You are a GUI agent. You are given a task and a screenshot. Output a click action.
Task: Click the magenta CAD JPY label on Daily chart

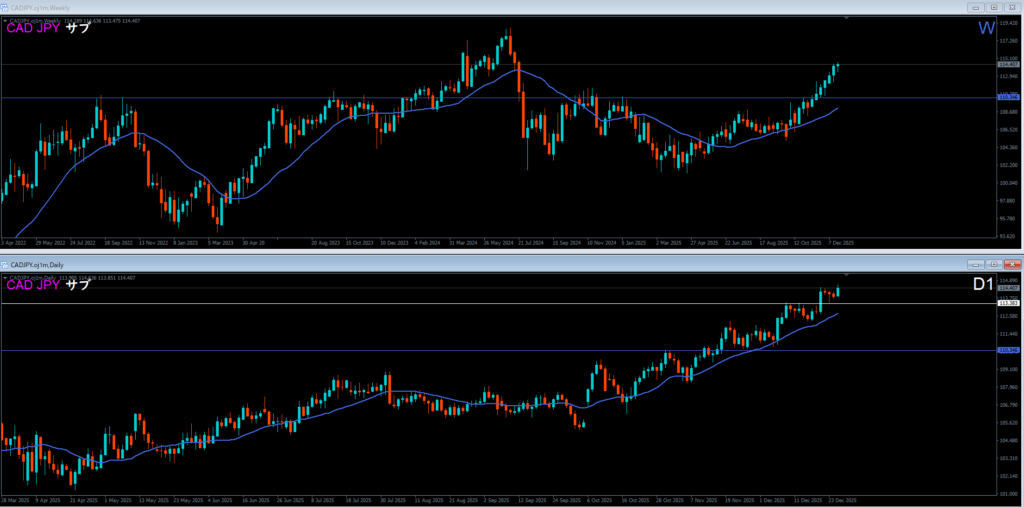click(x=32, y=285)
